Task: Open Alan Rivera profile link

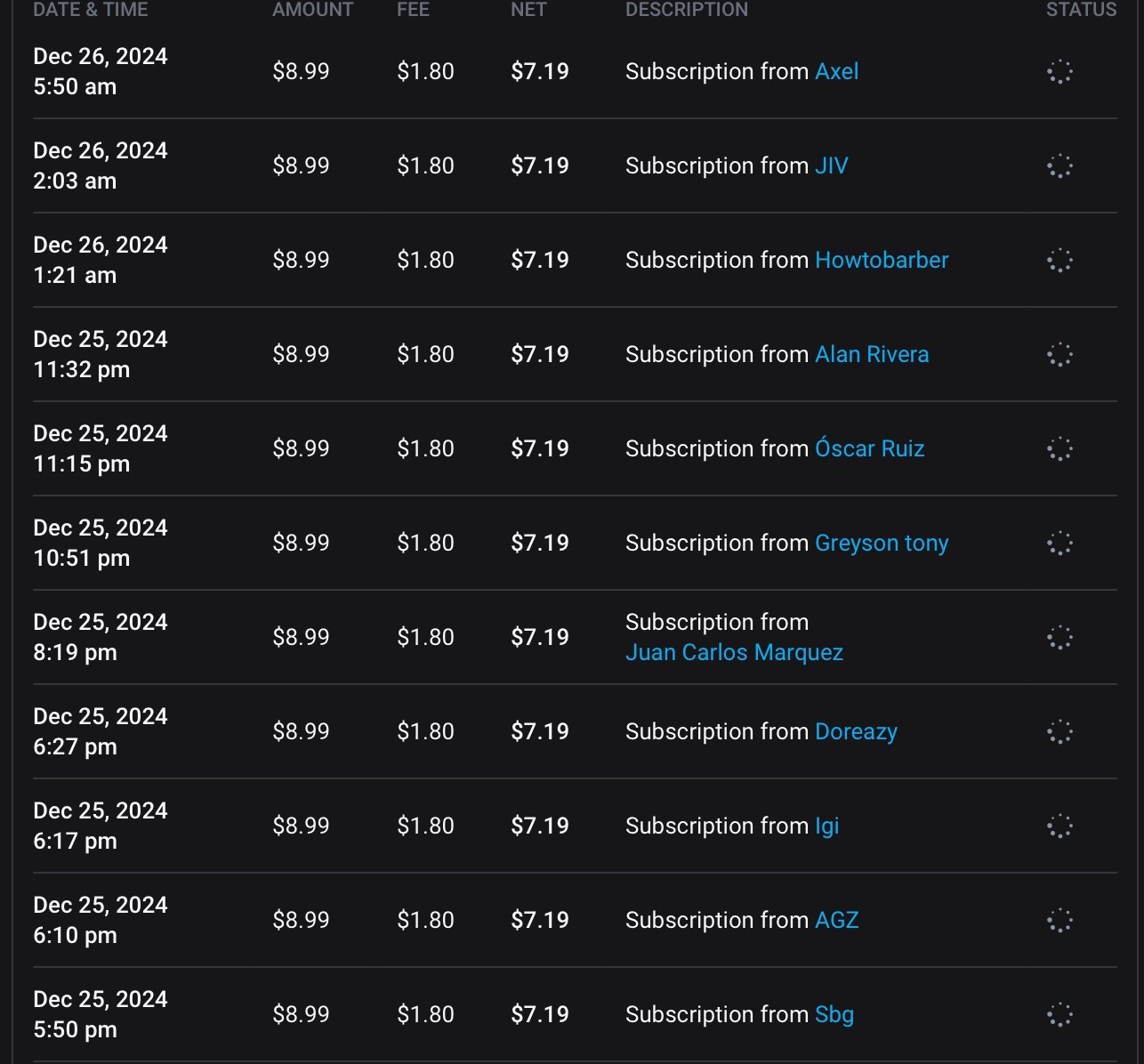Action: pos(871,354)
